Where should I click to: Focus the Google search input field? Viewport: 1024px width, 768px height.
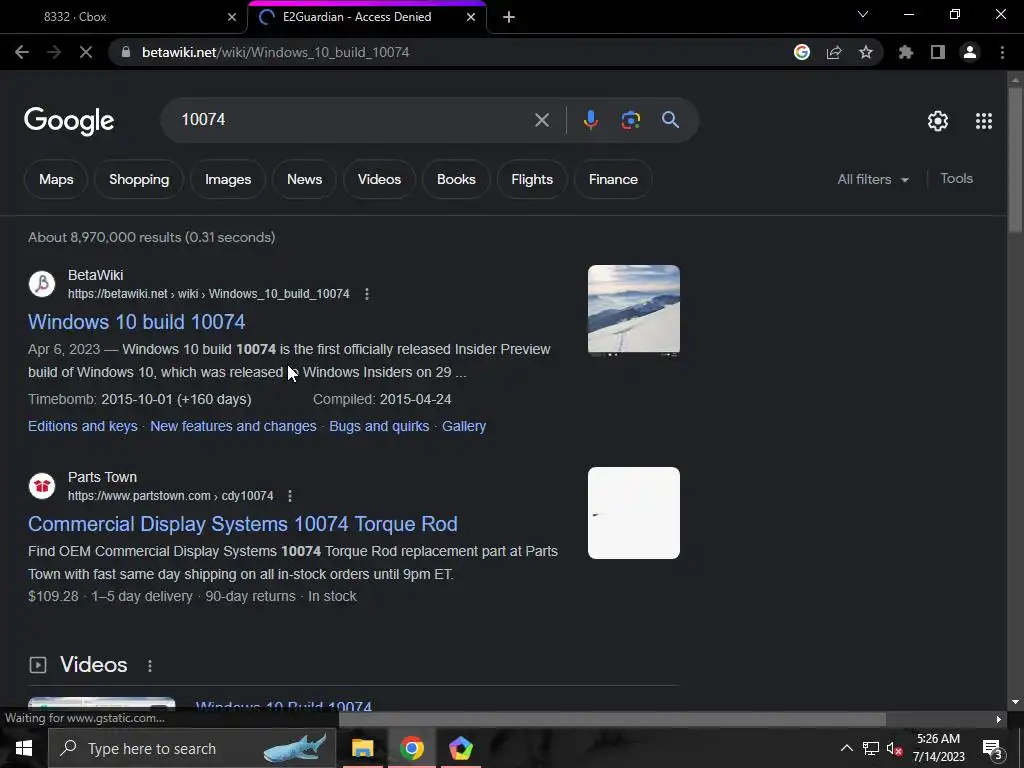pos(353,120)
